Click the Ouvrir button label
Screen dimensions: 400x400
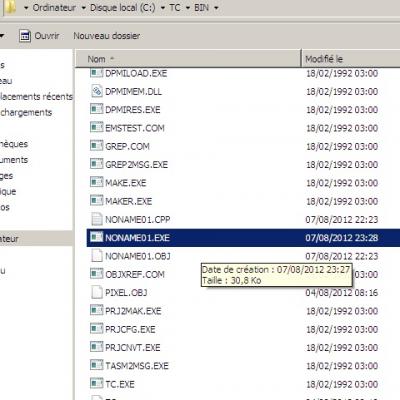(47, 36)
